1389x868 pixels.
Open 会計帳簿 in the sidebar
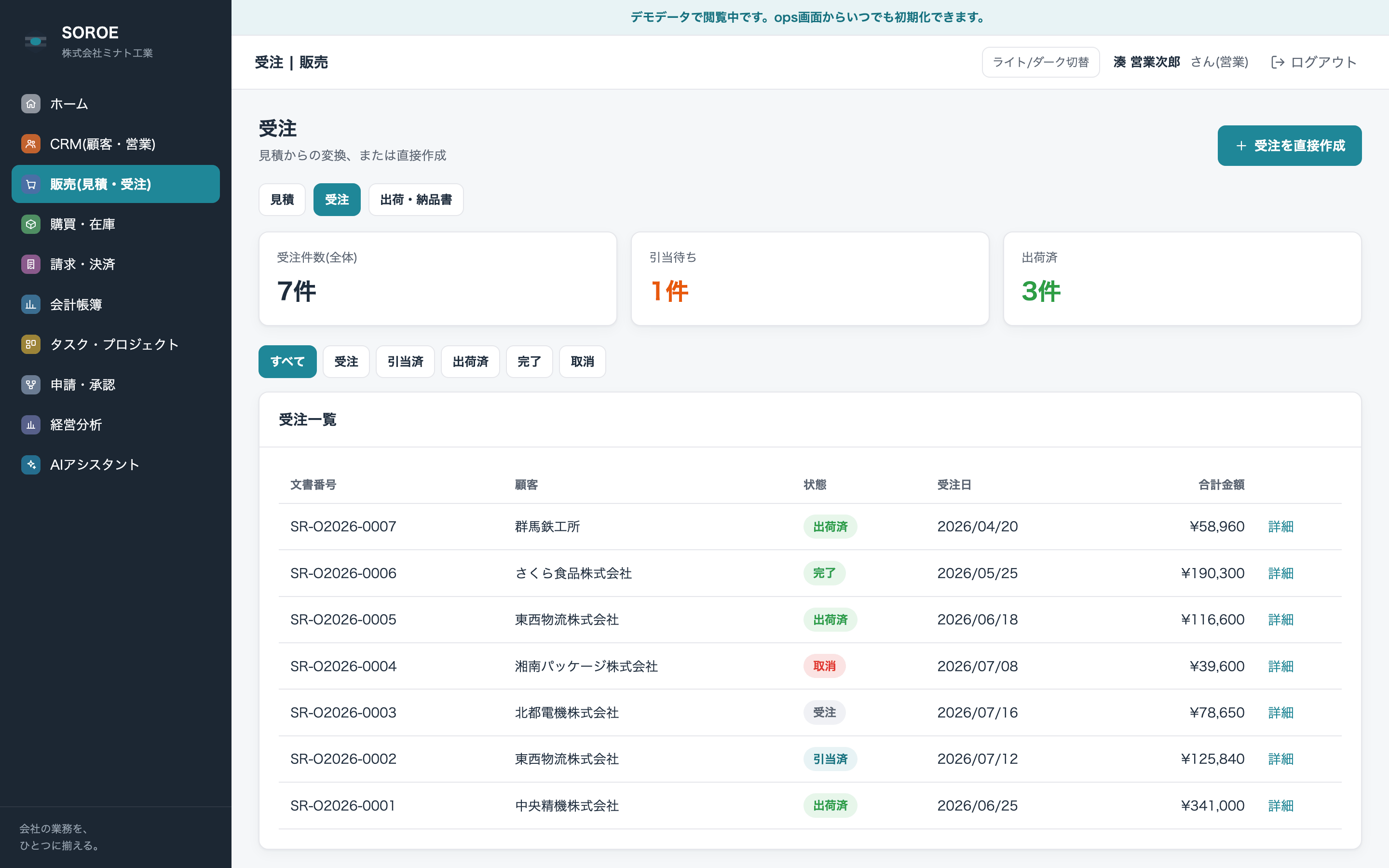(x=115, y=304)
